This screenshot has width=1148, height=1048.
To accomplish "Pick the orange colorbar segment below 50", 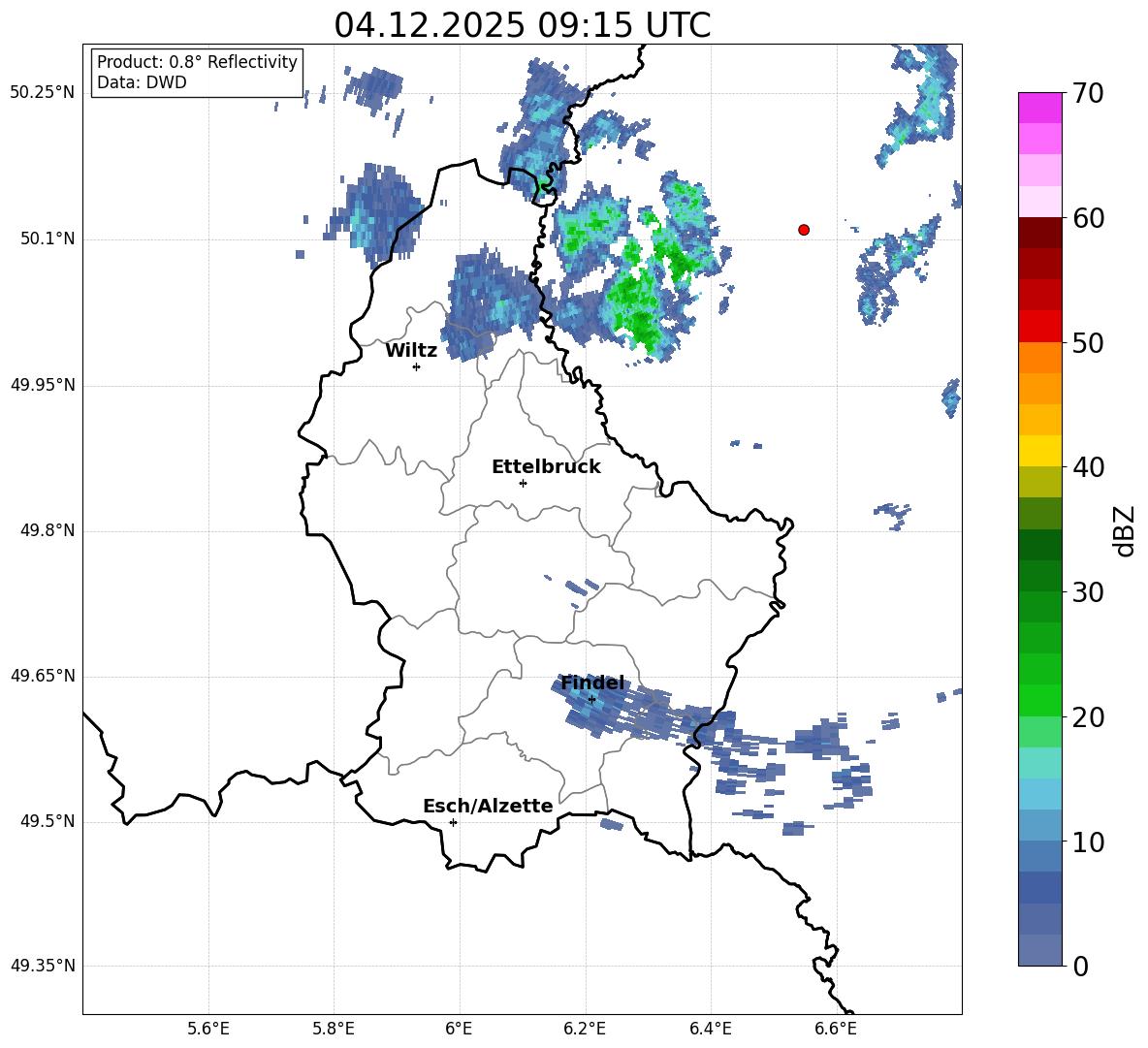I will [x=1040, y=358].
